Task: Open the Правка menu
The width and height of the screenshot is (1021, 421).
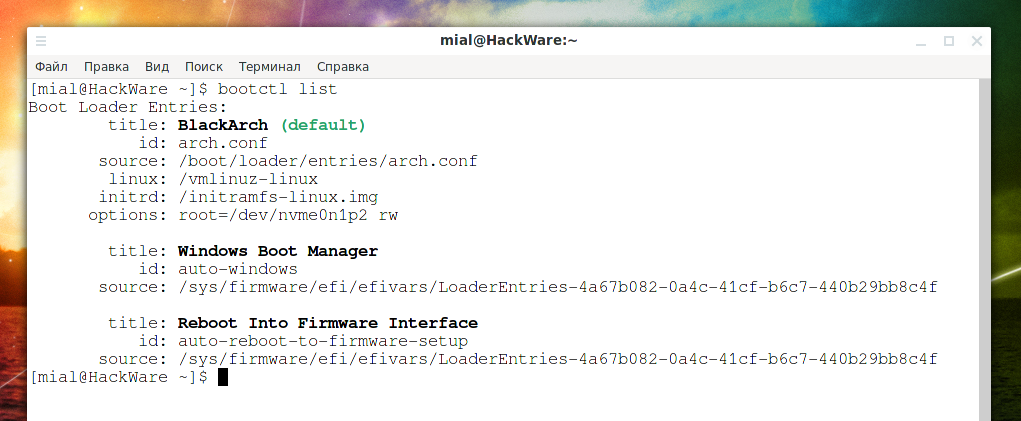Action: pyautogui.click(x=106, y=66)
